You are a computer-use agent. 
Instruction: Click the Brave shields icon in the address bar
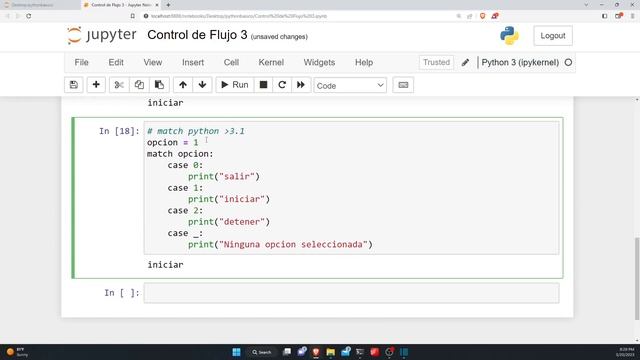482,16
